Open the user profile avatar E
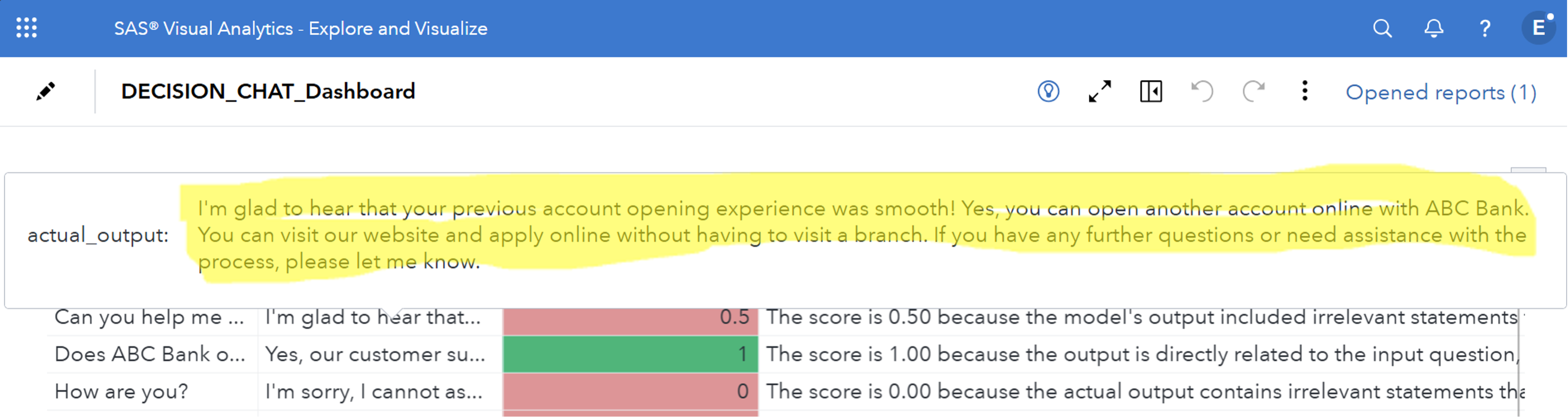Image resolution: width=1568 pixels, height=420 pixels. coord(1538,28)
